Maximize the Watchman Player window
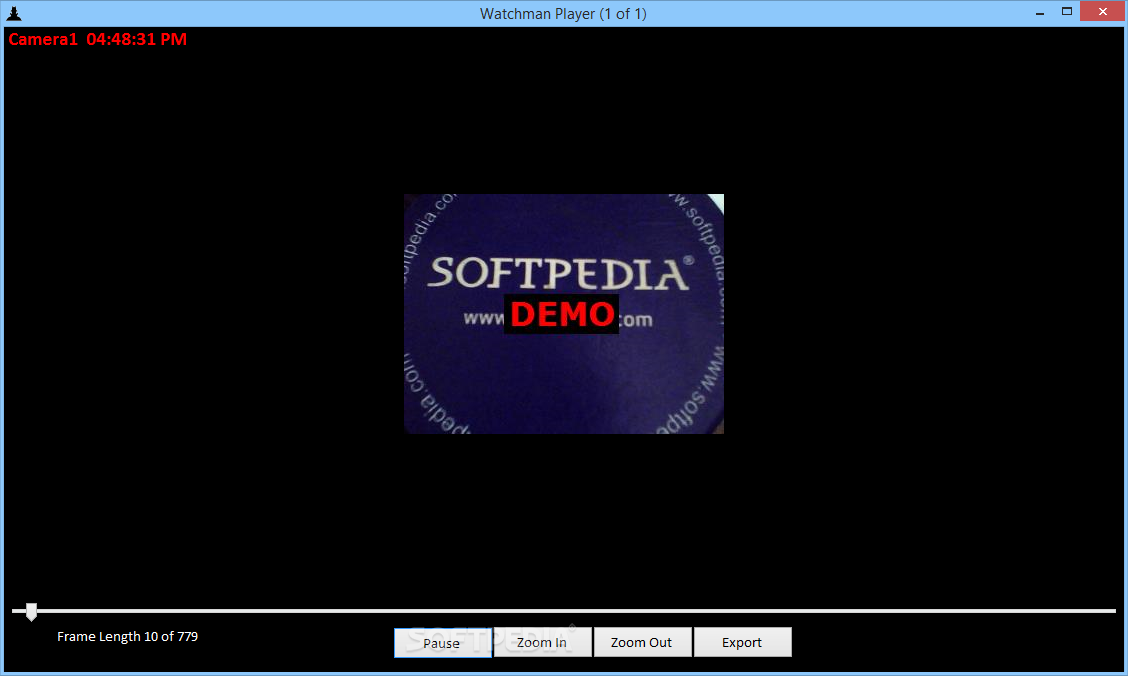1128x676 pixels. point(1067,12)
